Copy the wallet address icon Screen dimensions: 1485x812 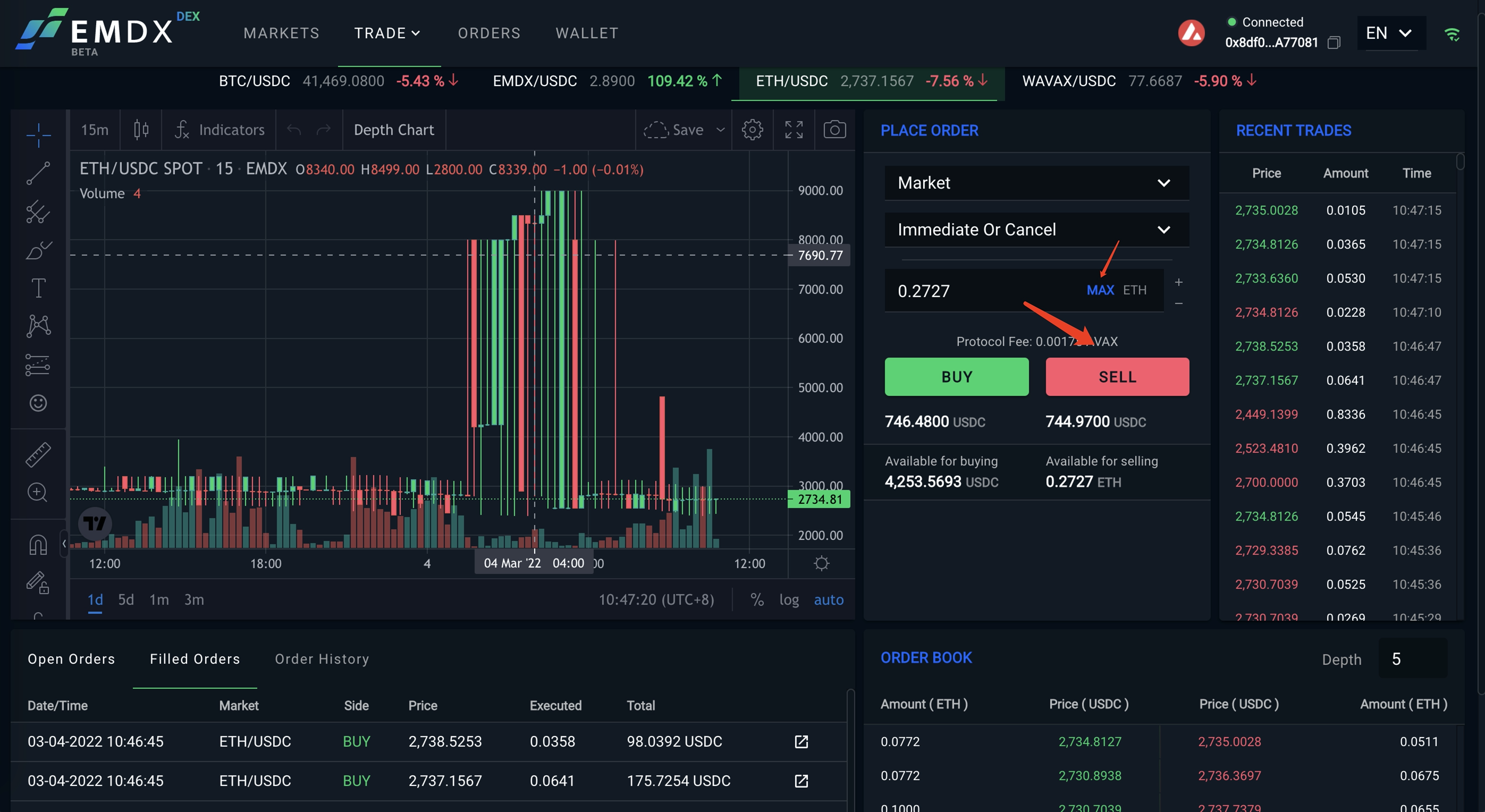coord(1334,43)
